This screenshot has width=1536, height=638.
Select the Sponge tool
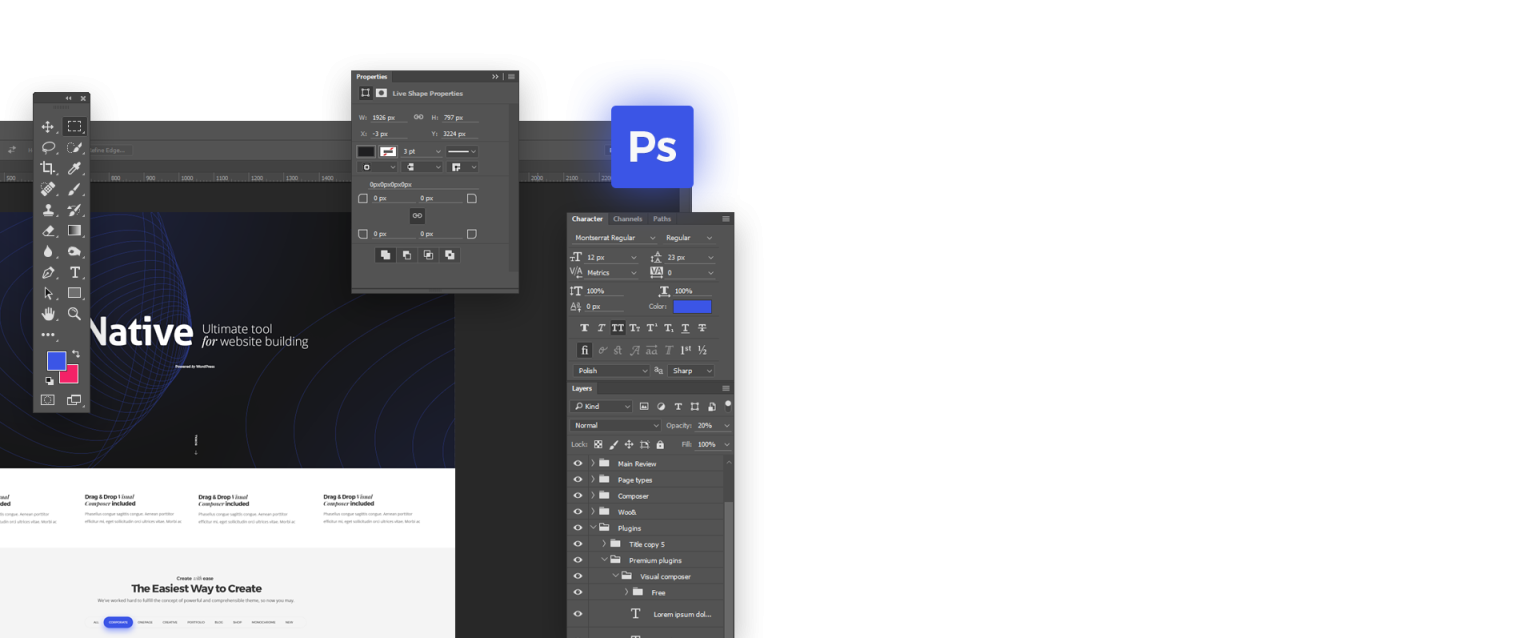pos(74,252)
